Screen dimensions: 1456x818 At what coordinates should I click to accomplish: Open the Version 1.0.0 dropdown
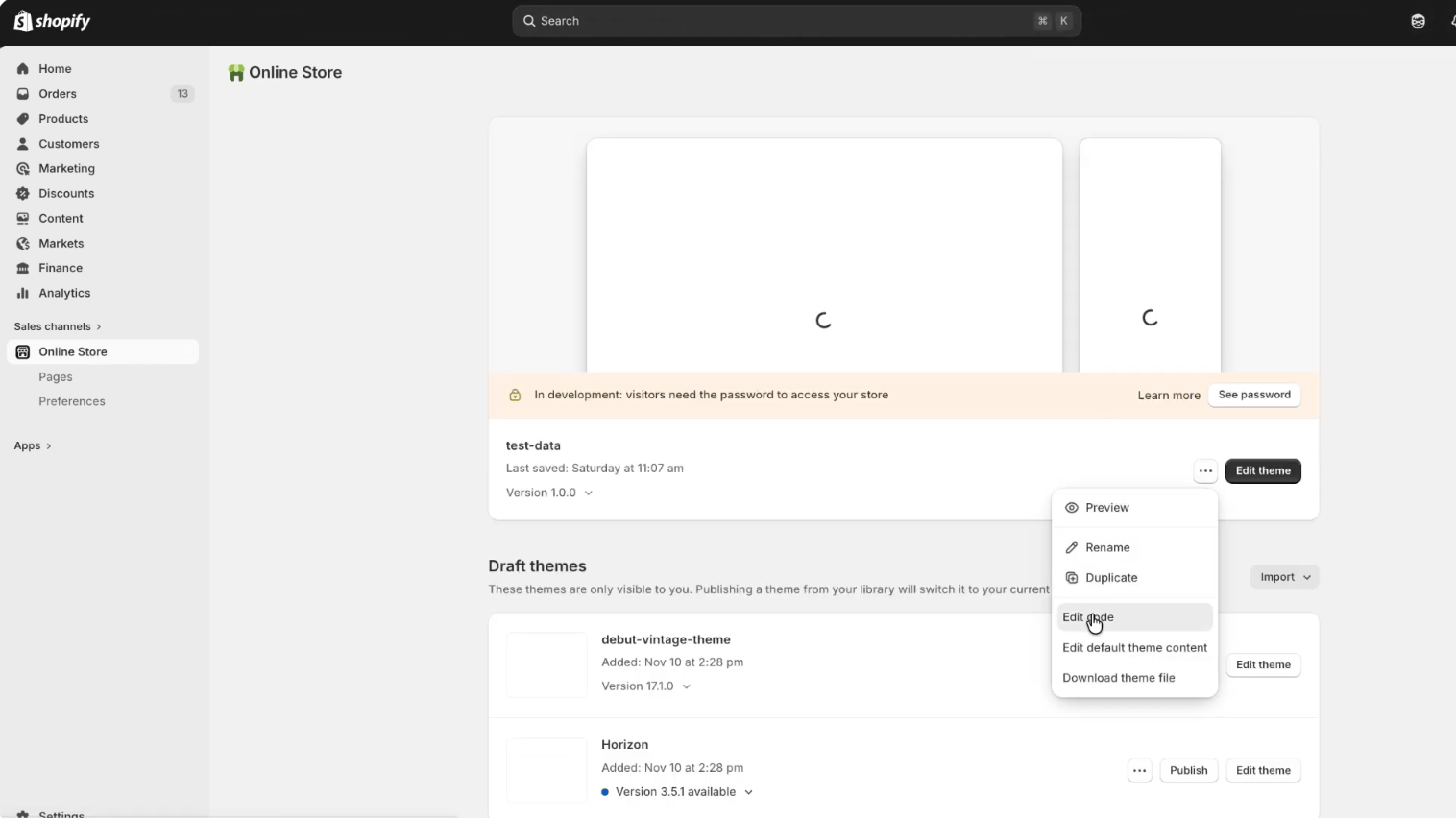[549, 493]
